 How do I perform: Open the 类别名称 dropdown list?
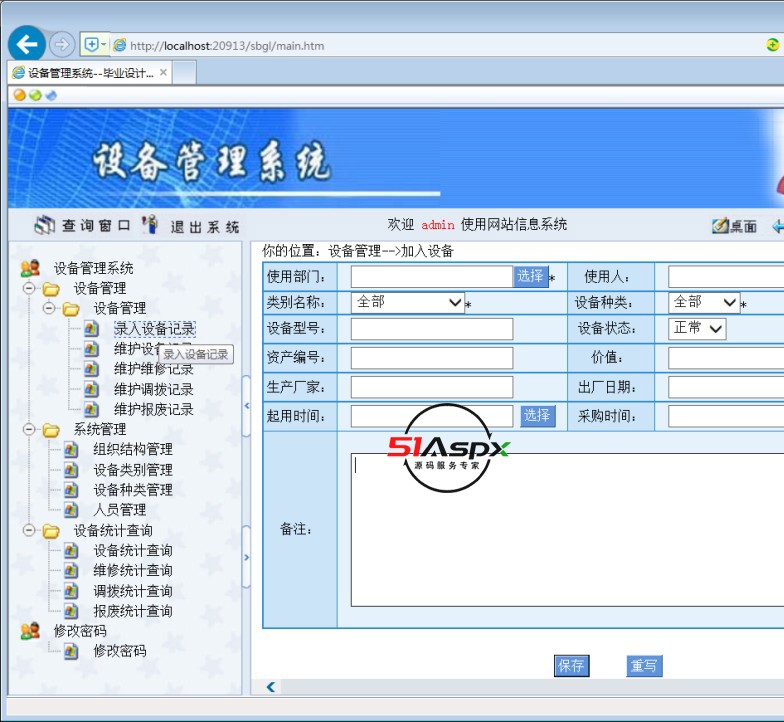pyautogui.click(x=408, y=302)
